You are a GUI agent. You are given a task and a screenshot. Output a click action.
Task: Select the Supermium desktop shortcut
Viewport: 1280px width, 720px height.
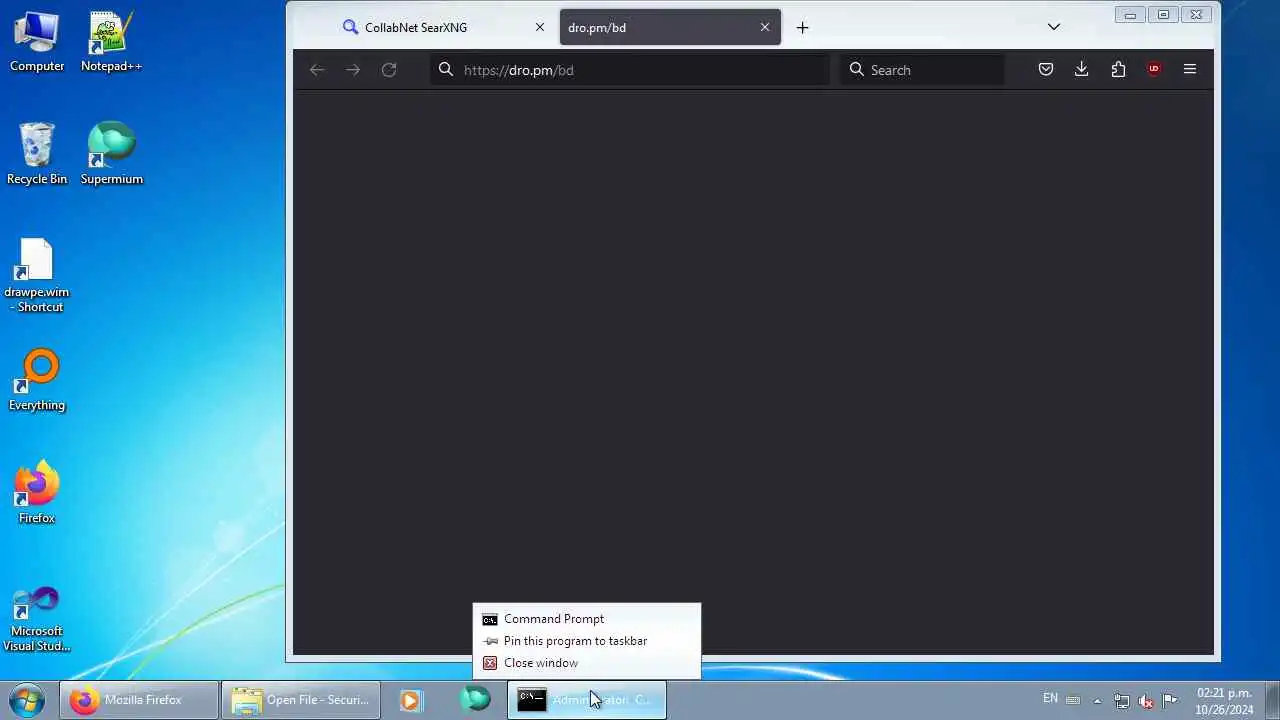click(111, 154)
